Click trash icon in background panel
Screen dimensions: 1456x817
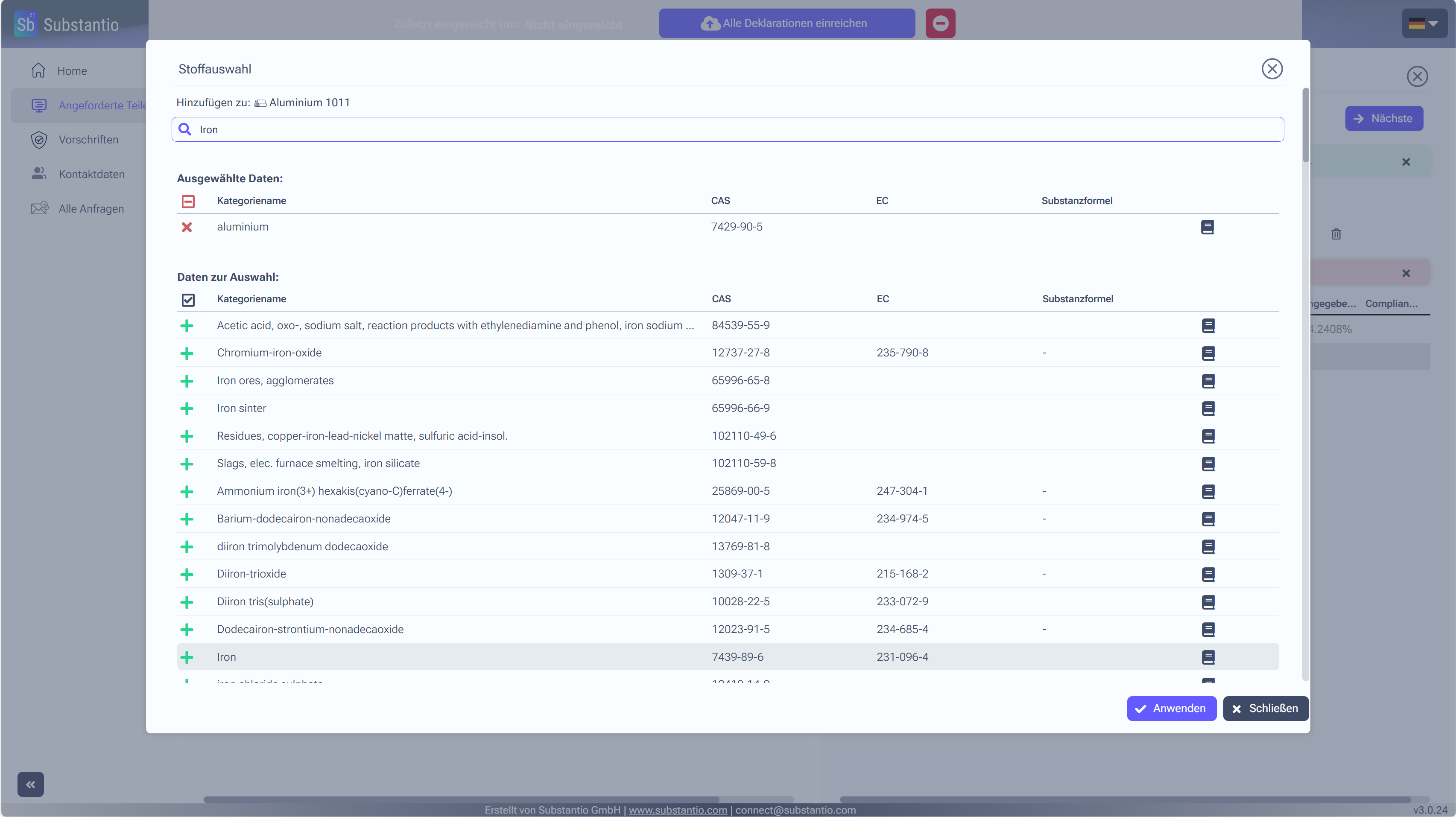[1336, 234]
